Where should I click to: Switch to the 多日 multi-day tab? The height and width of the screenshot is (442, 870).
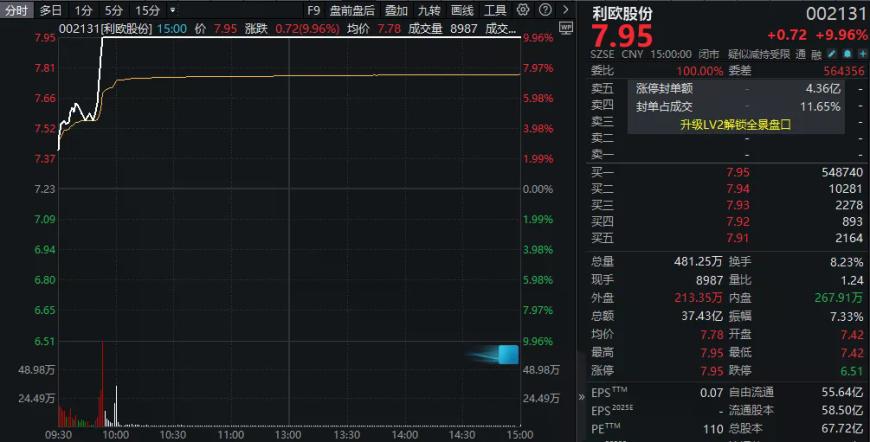[50, 10]
